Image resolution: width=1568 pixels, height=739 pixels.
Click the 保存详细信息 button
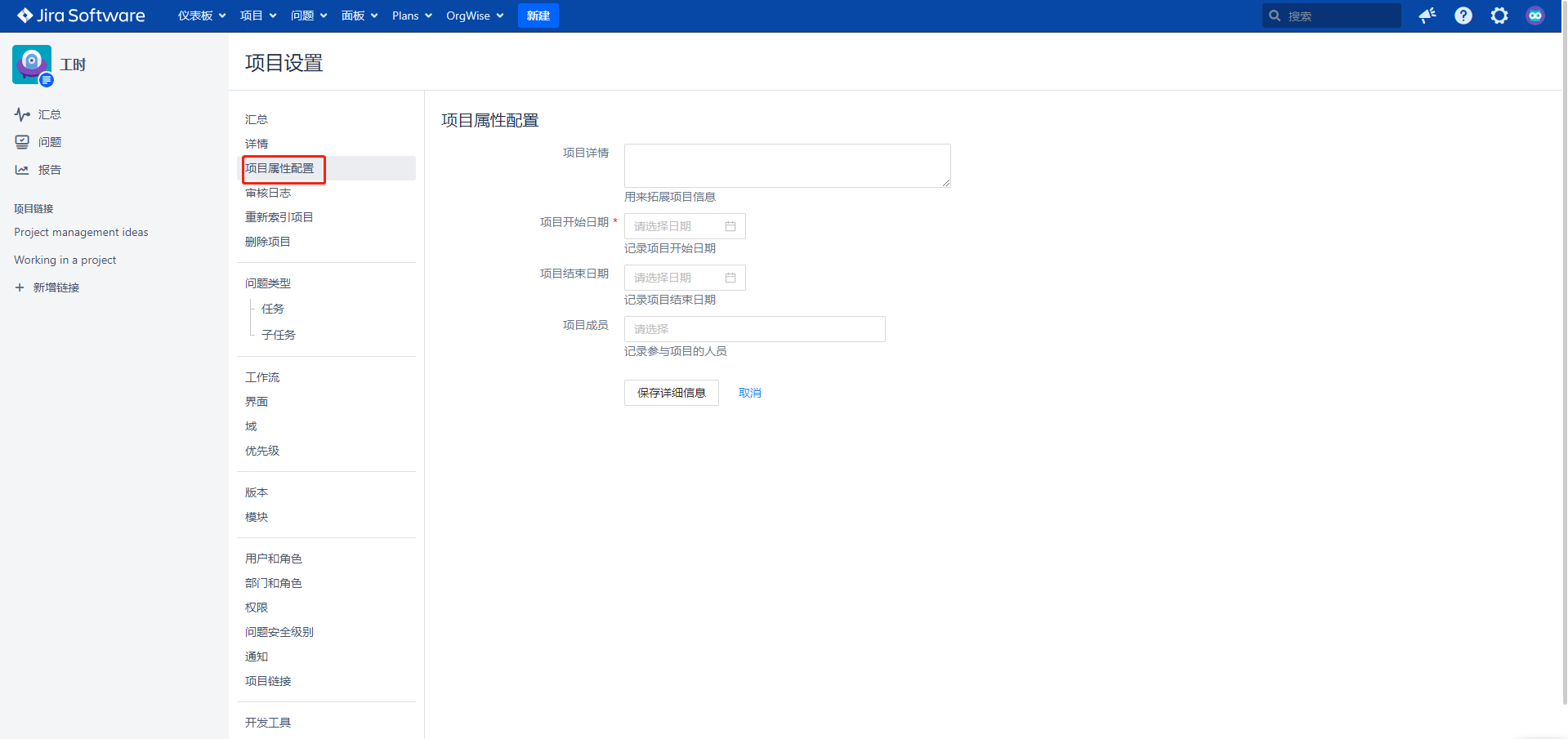671,393
